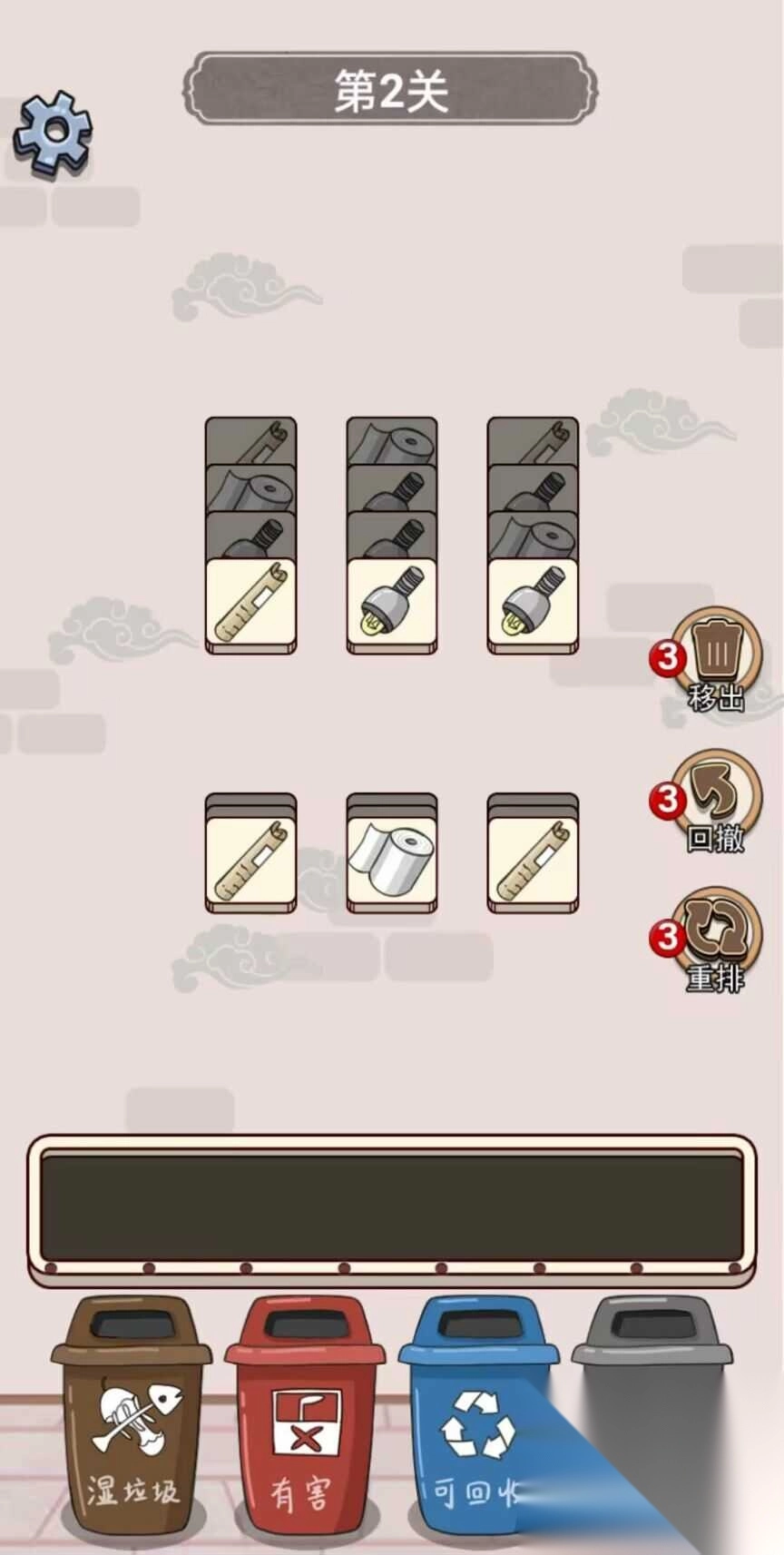Tap the grayed toilet roll atop middle stack
784x1555 pixels.
pyautogui.click(x=392, y=441)
